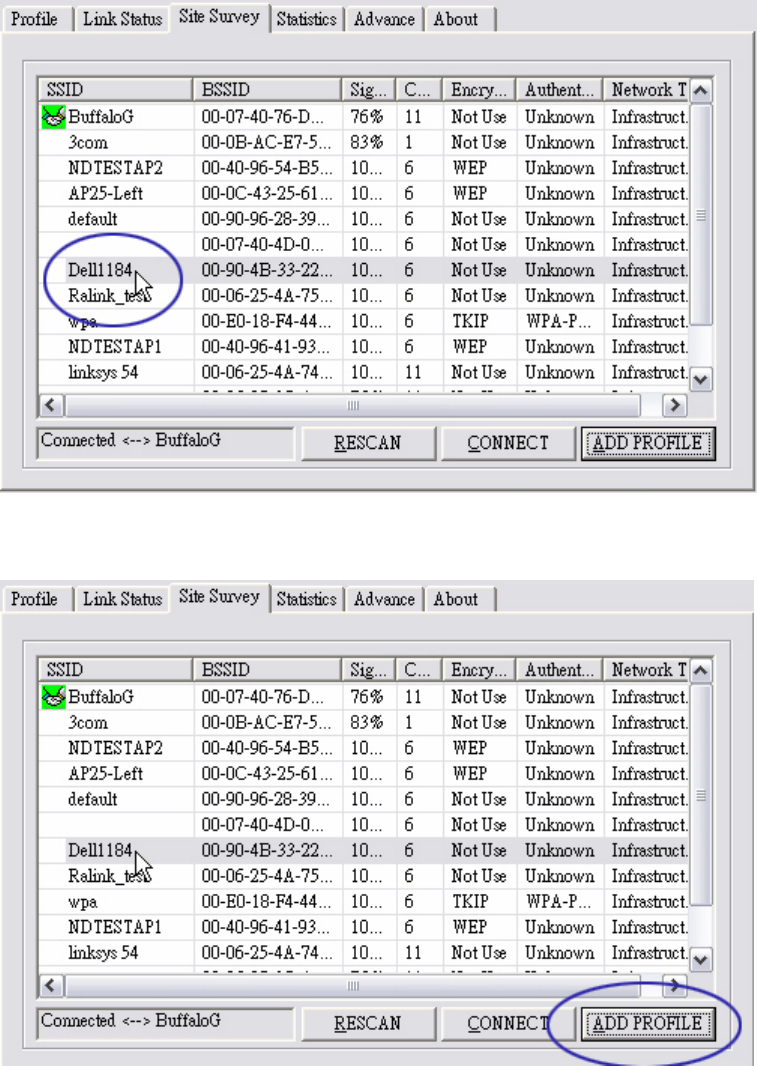
Task: Click ADD PROFILE button in the top window
Action: click(647, 443)
